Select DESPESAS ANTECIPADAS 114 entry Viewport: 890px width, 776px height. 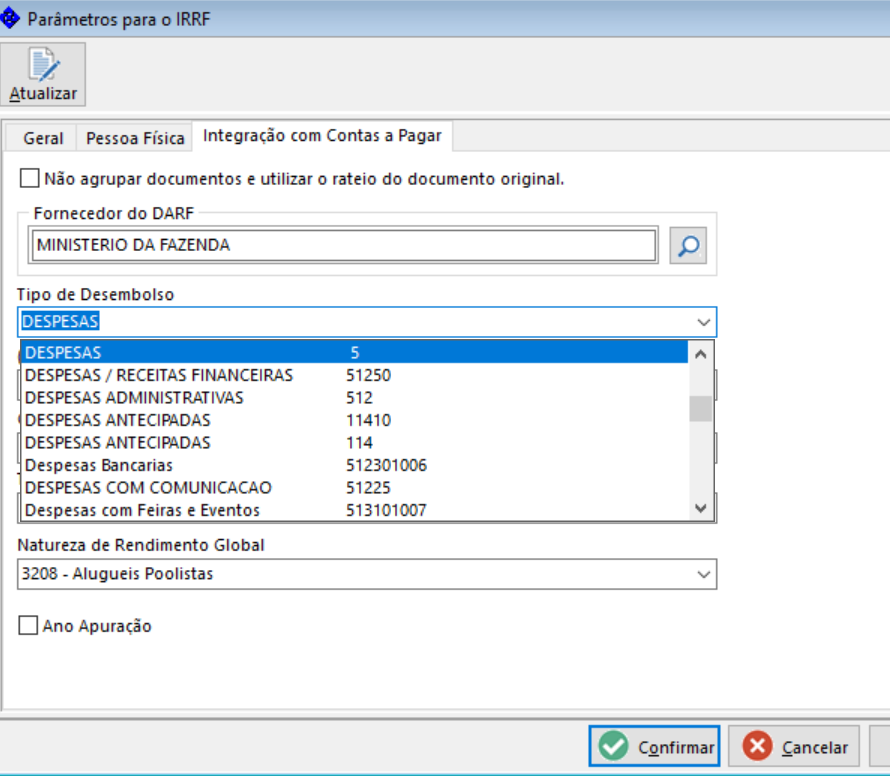pos(354,443)
